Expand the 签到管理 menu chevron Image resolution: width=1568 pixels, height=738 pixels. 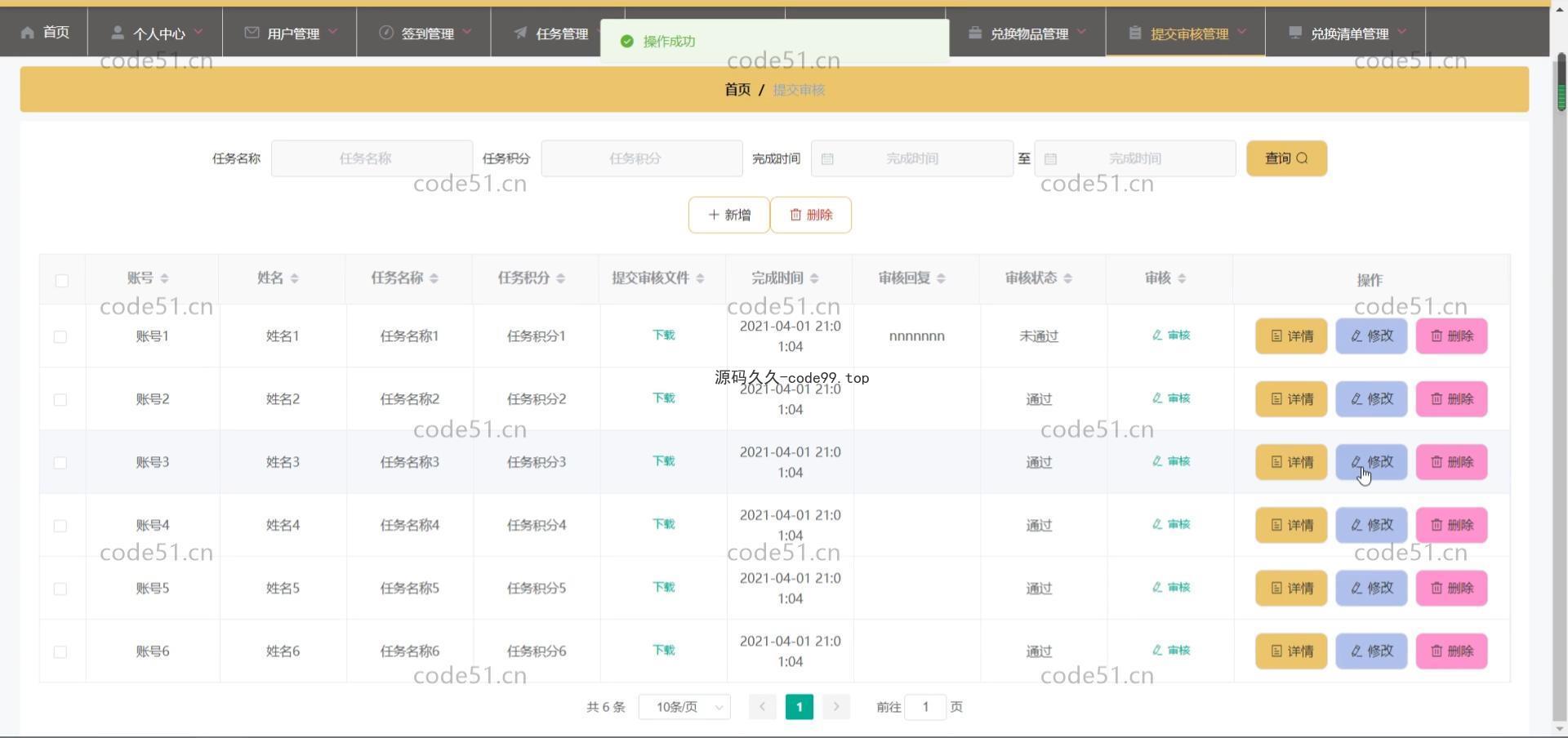467,32
